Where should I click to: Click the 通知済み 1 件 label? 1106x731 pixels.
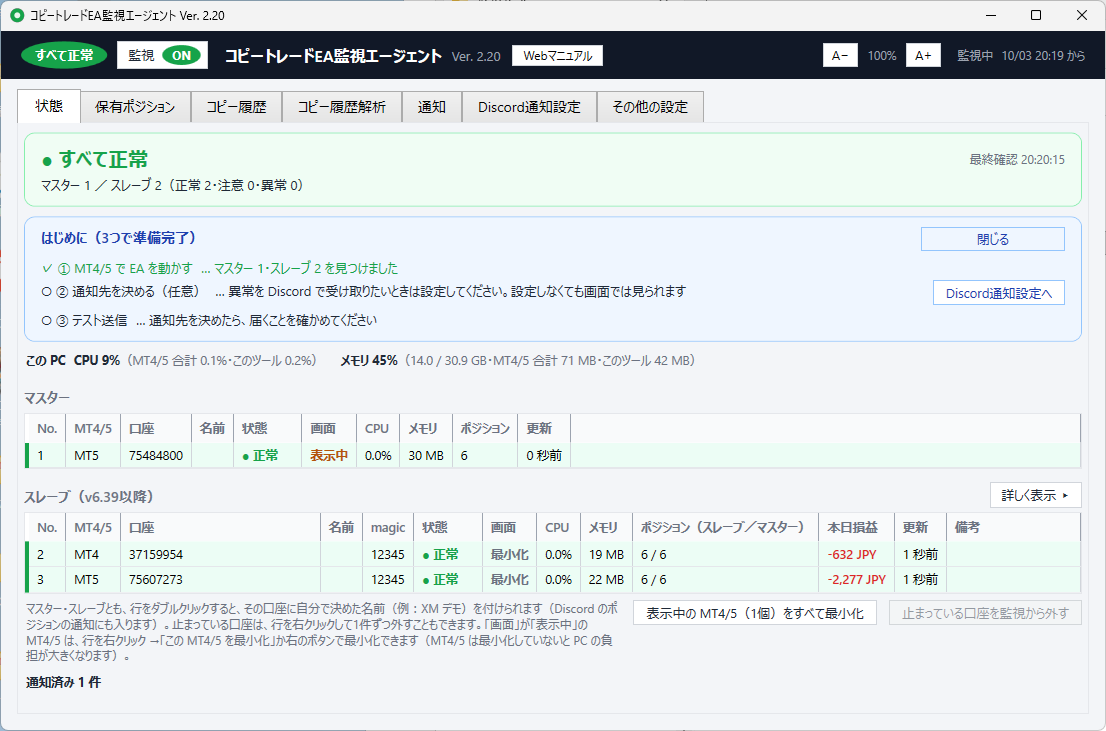tap(63, 682)
